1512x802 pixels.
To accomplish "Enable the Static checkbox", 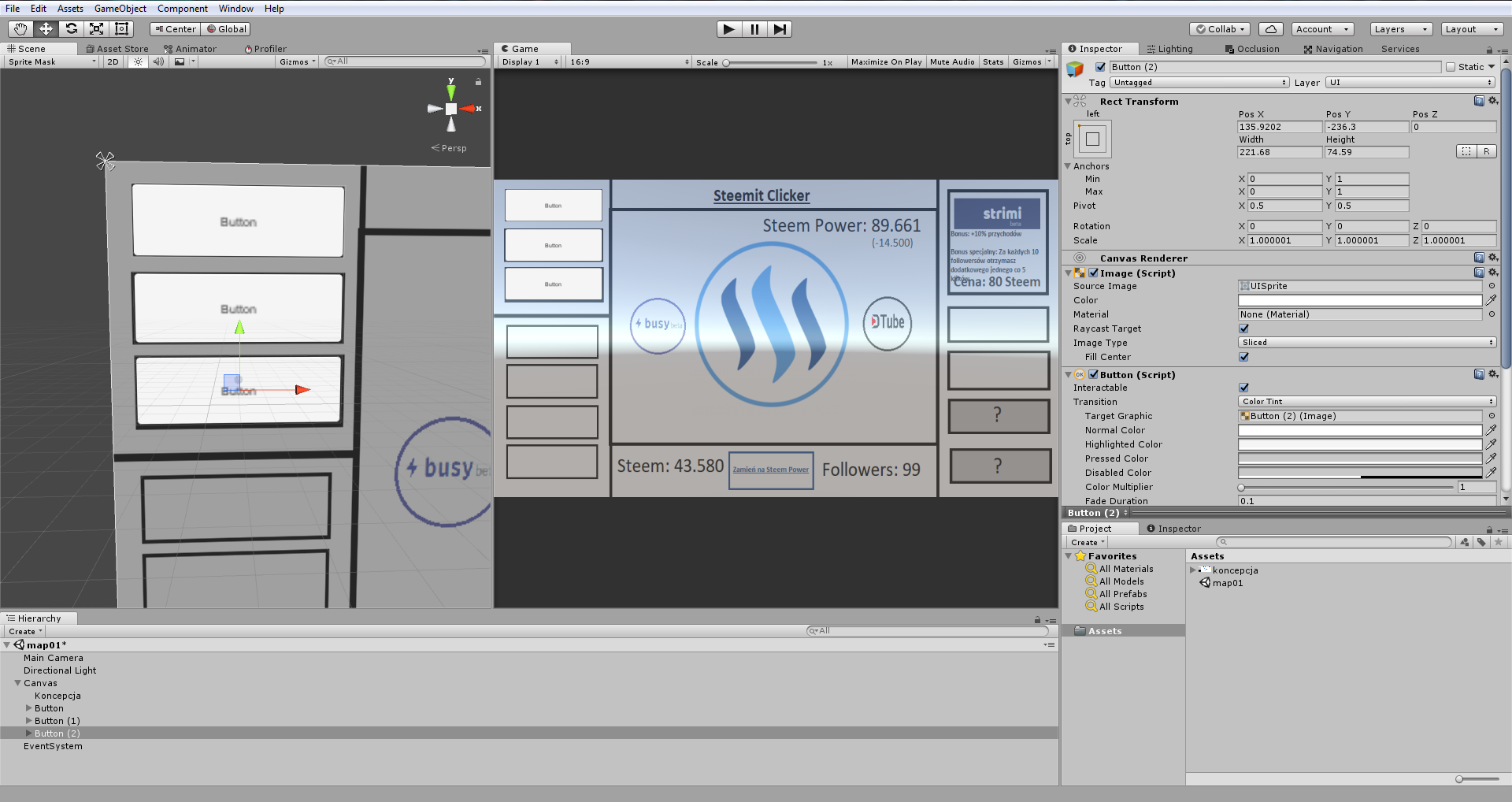I will 1451,67.
